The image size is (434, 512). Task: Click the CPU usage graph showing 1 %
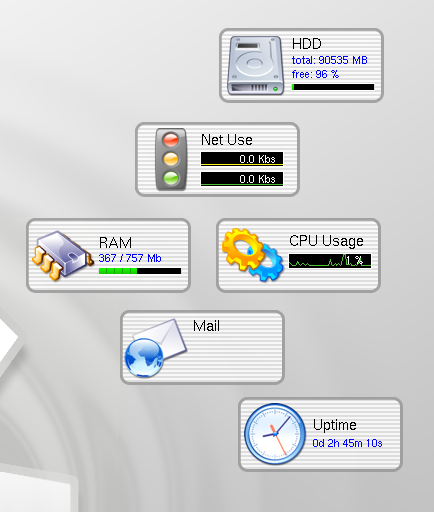pyautogui.click(x=330, y=261)
